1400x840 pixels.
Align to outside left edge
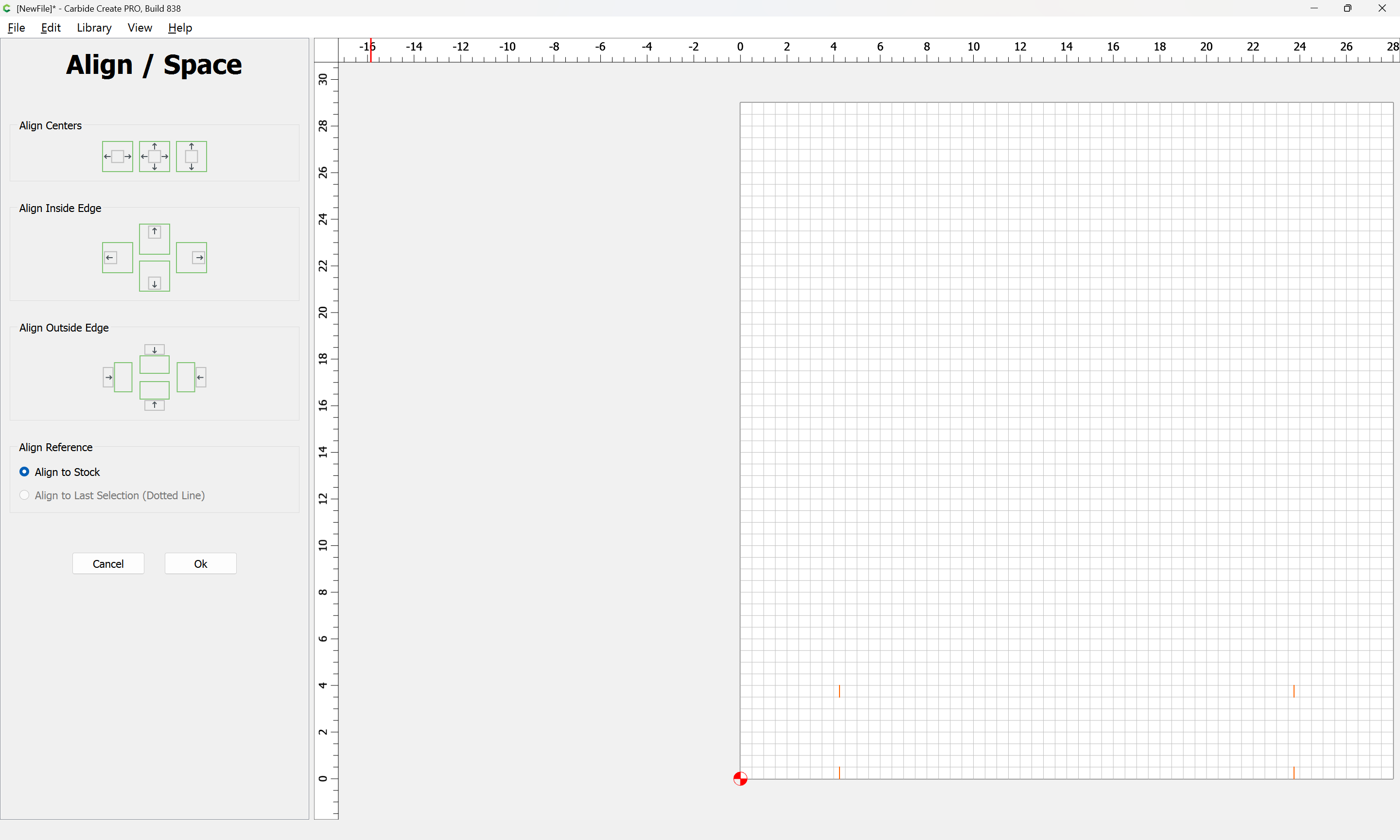coord(117,377)
